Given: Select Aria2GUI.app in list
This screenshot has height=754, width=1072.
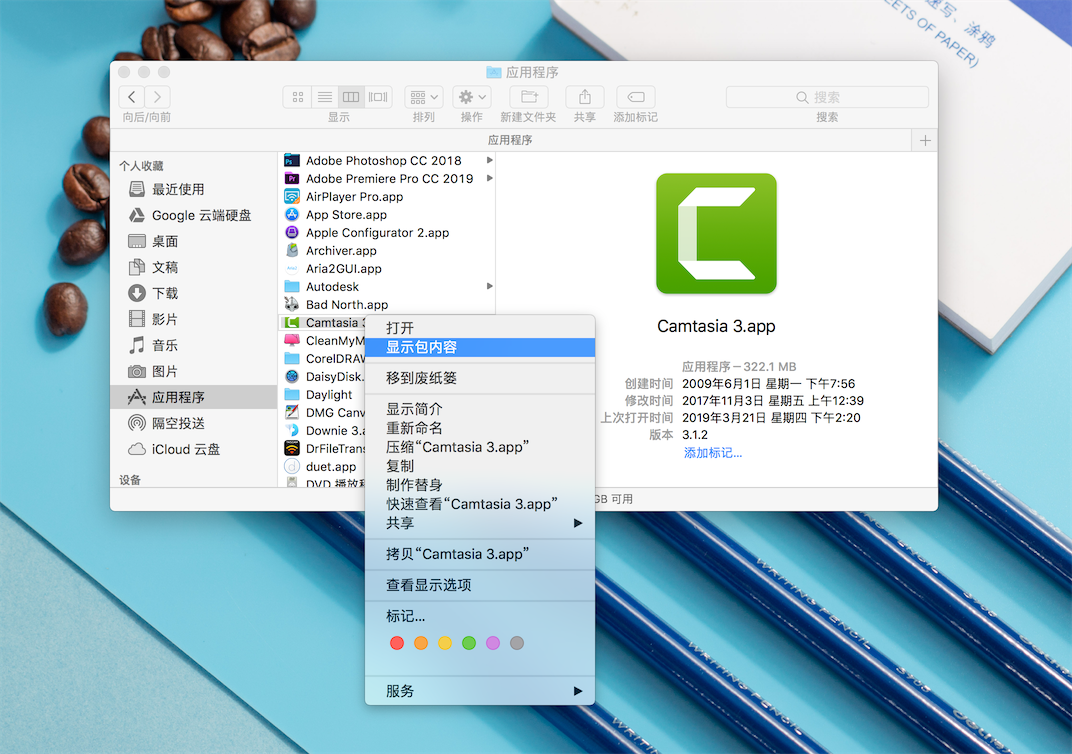Looking at the screenshot, I should click(x=388, y=269).
